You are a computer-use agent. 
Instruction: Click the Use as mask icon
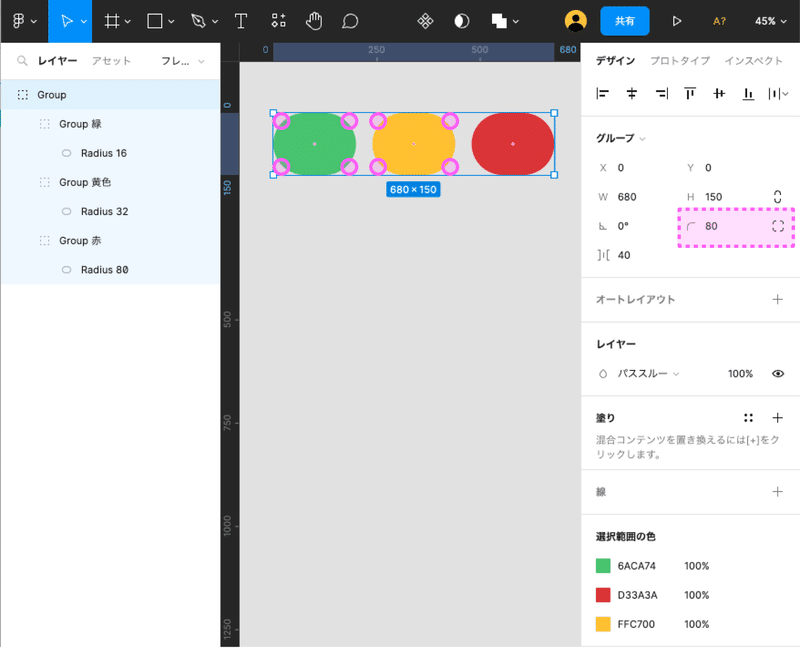pyautogui.click(x=462, y=21)
